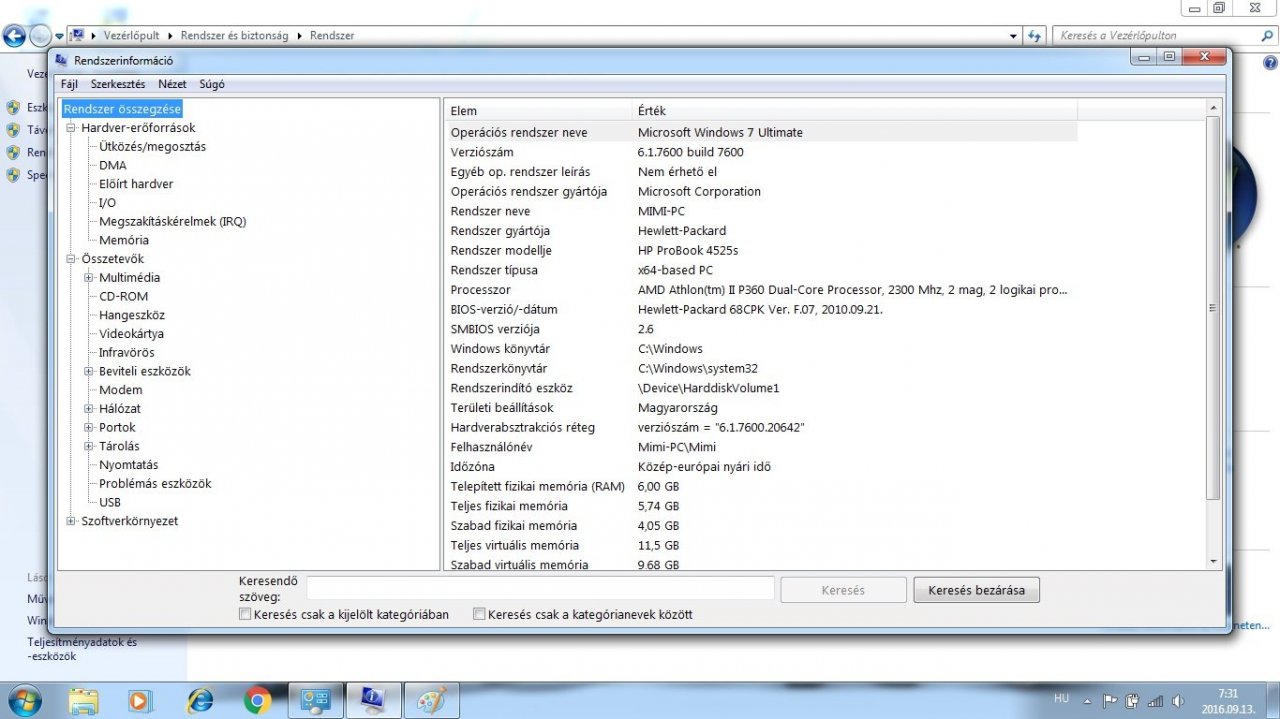Click the Keresés bezárása button

(976, 590)
